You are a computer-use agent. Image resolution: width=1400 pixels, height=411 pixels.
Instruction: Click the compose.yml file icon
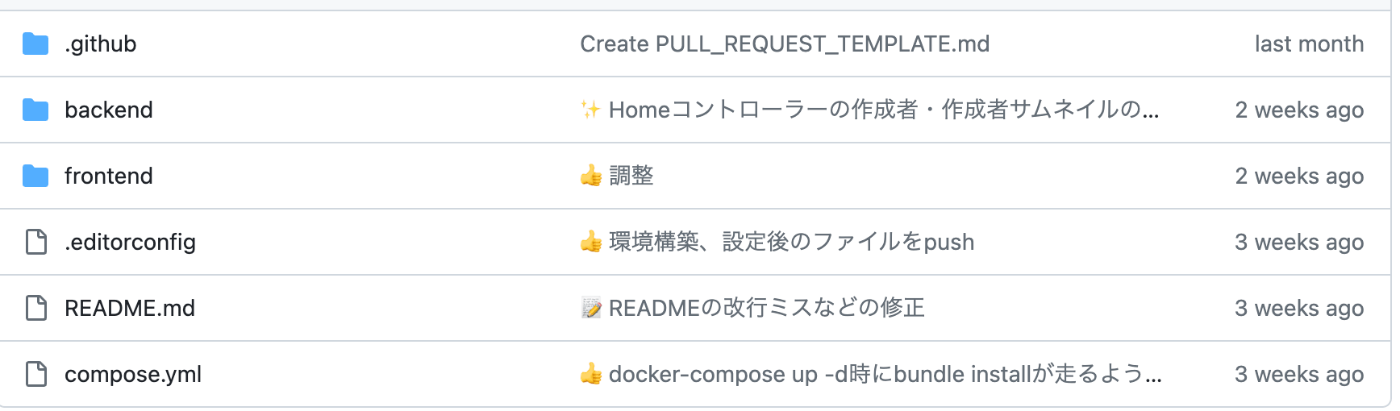pos(36,374)
